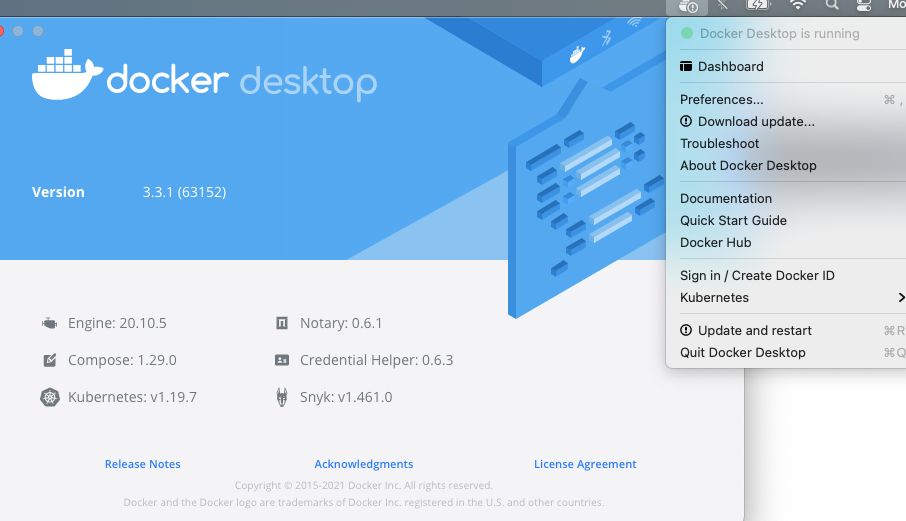Click alert icon next to Update and restart

(x=686, y=330)
